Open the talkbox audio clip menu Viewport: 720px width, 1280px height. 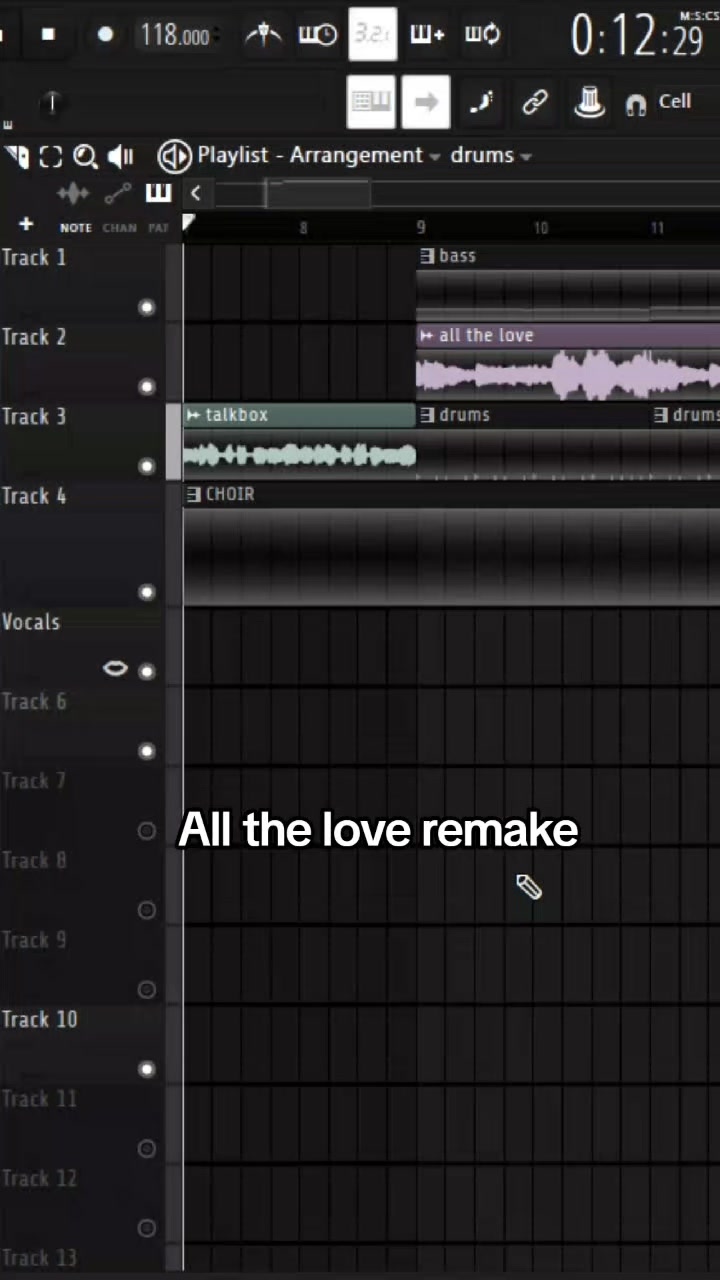(x=194, y=415)
